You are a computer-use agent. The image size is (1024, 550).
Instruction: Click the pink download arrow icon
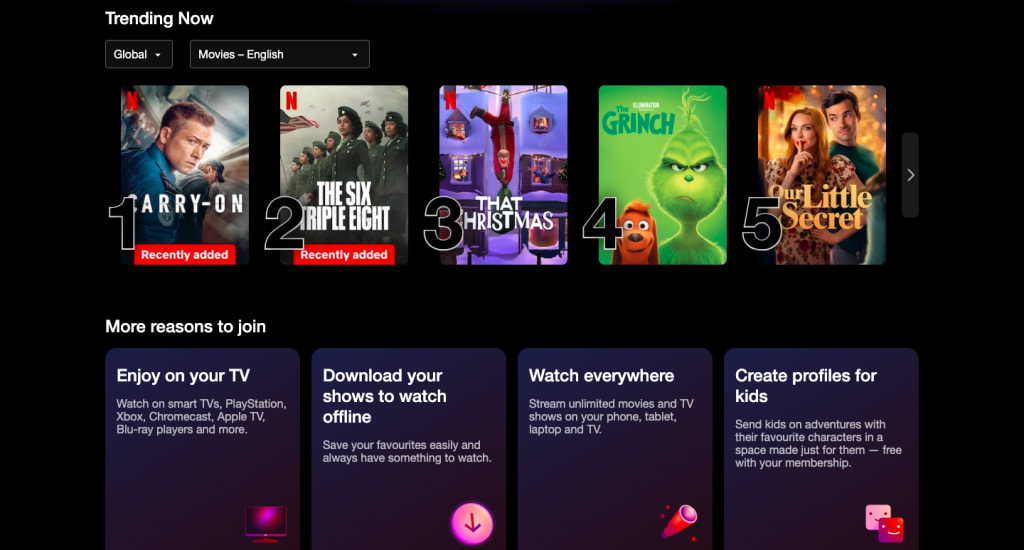(x=472, y=524)
